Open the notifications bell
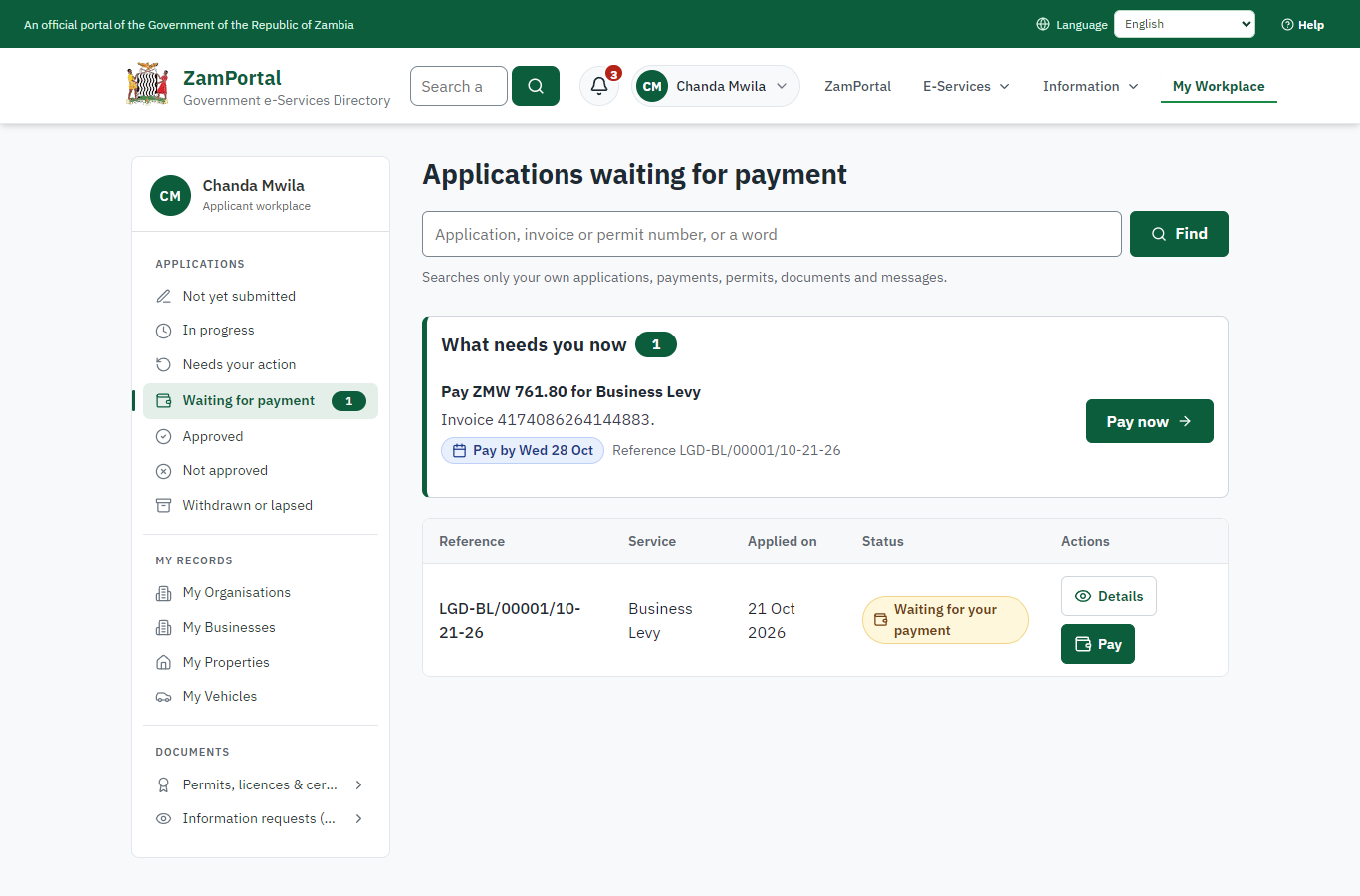This screenshot has width=1360, height=896. coord(599,86)
